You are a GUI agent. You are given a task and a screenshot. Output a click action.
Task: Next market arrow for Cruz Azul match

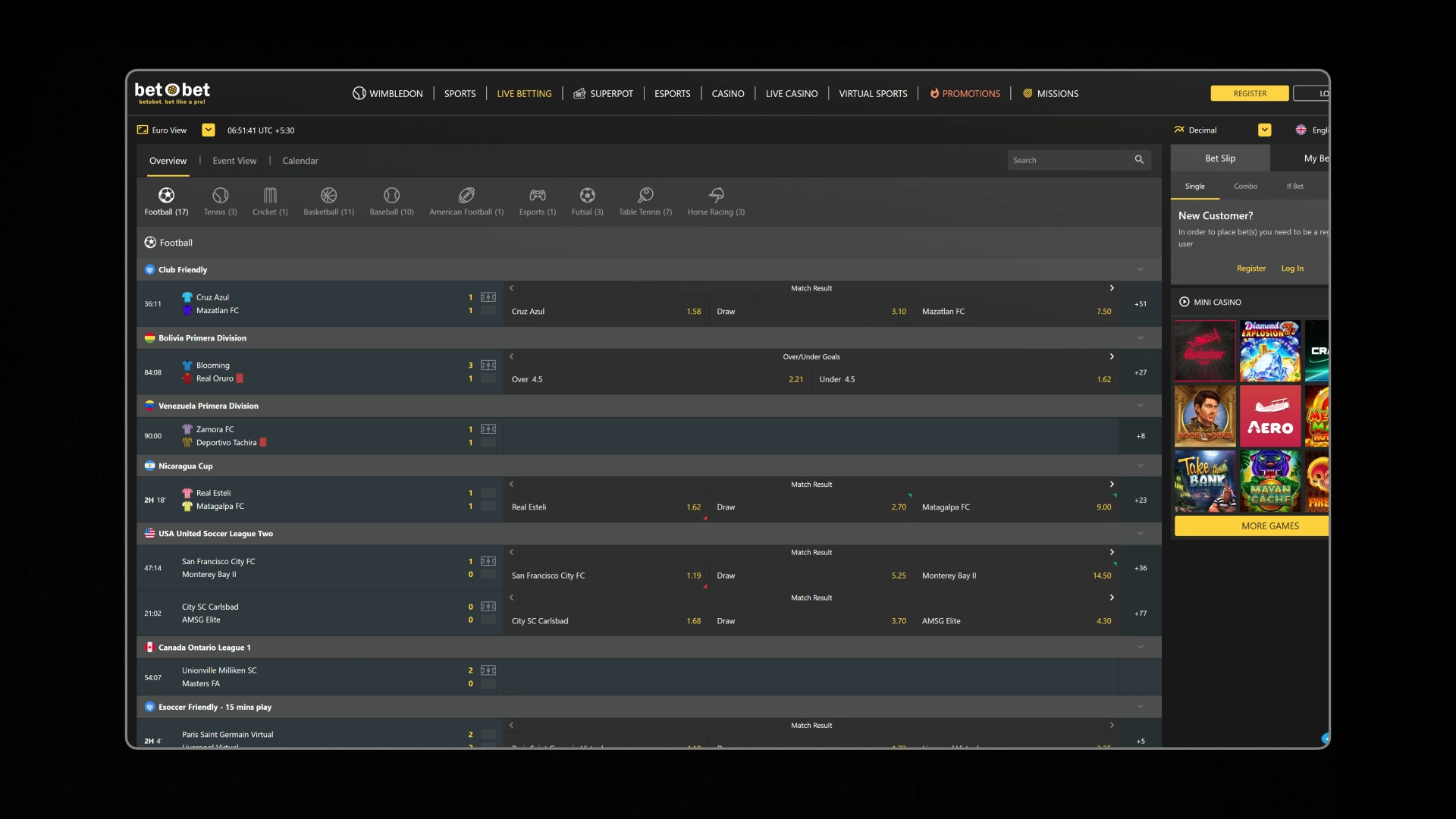tap(1112, 288)
